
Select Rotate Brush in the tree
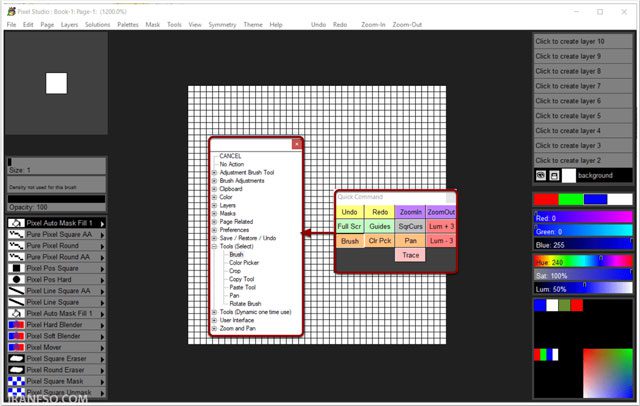point(245,304)
